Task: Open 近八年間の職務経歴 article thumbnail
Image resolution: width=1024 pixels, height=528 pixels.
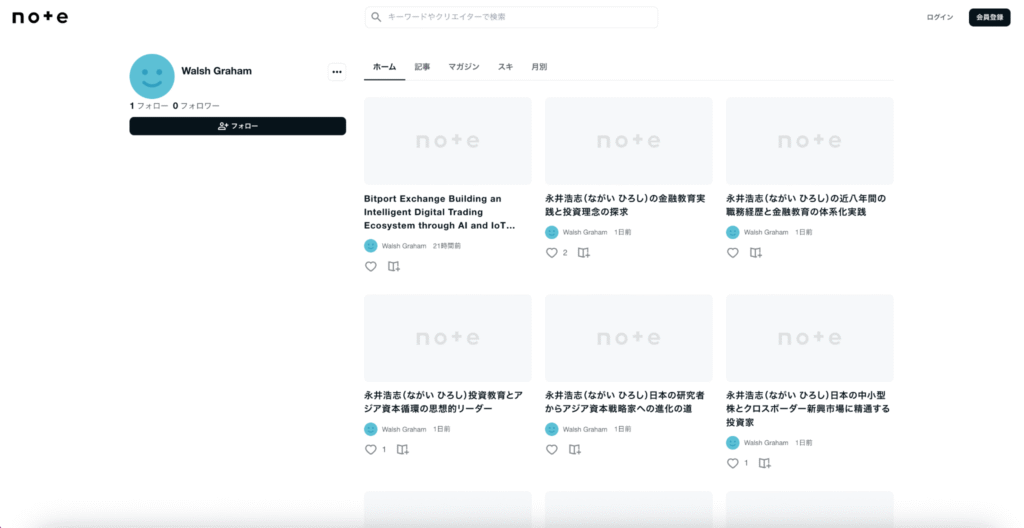Action: coord(810,140)
